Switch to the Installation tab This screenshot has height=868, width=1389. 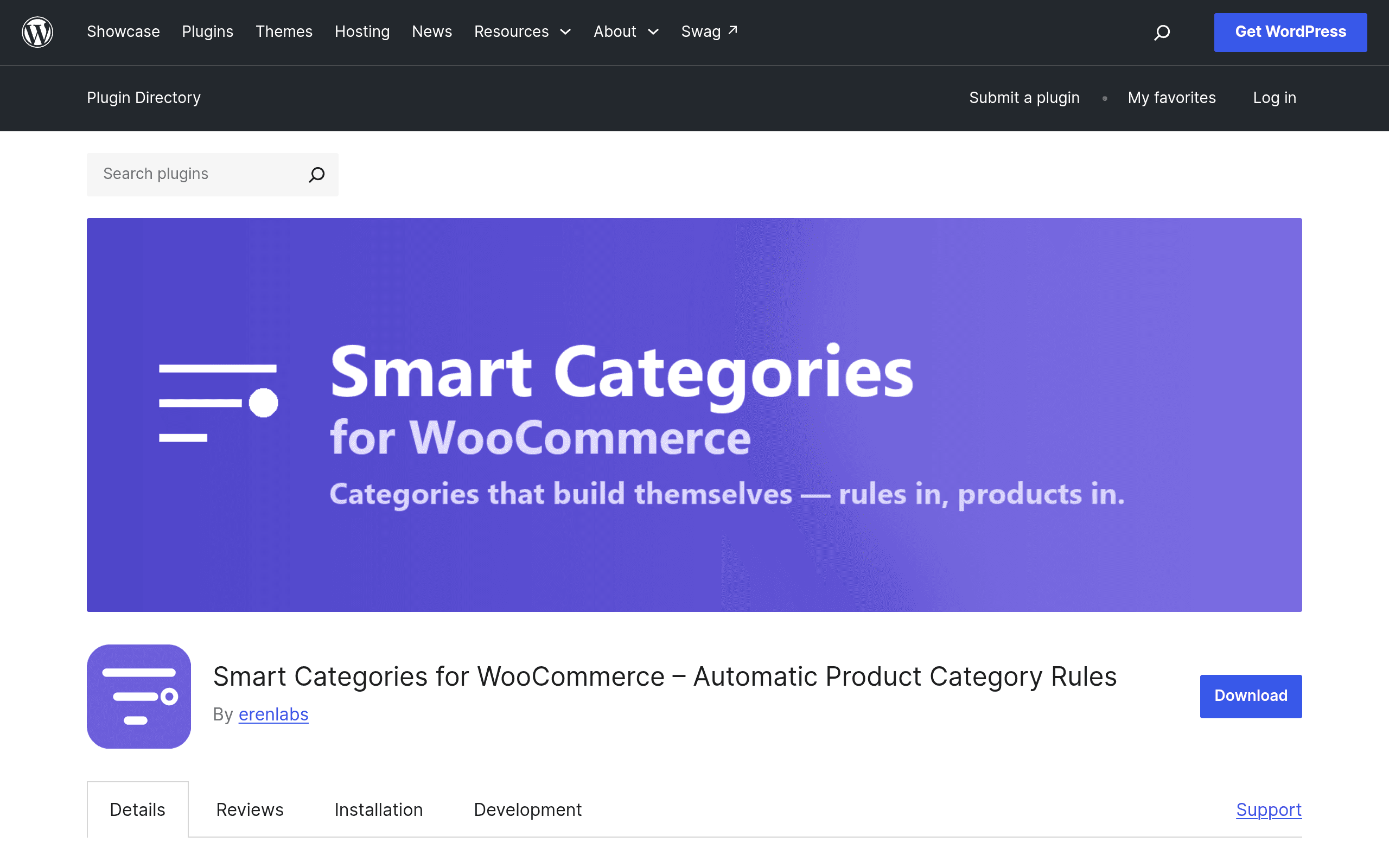379,809
